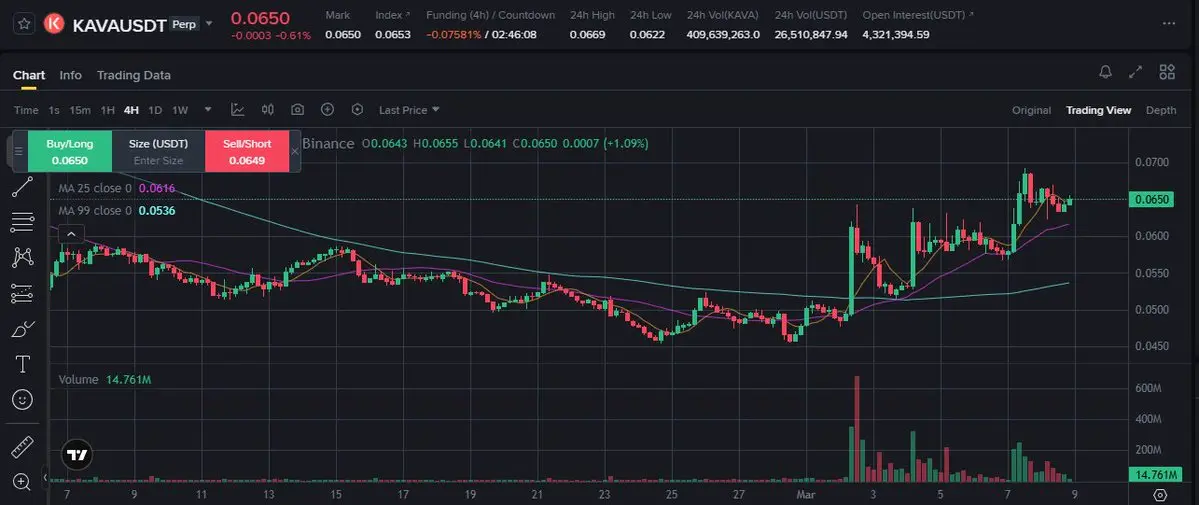Click the plus-in-circle add icon
The image size is (1199, 505).
327,110
